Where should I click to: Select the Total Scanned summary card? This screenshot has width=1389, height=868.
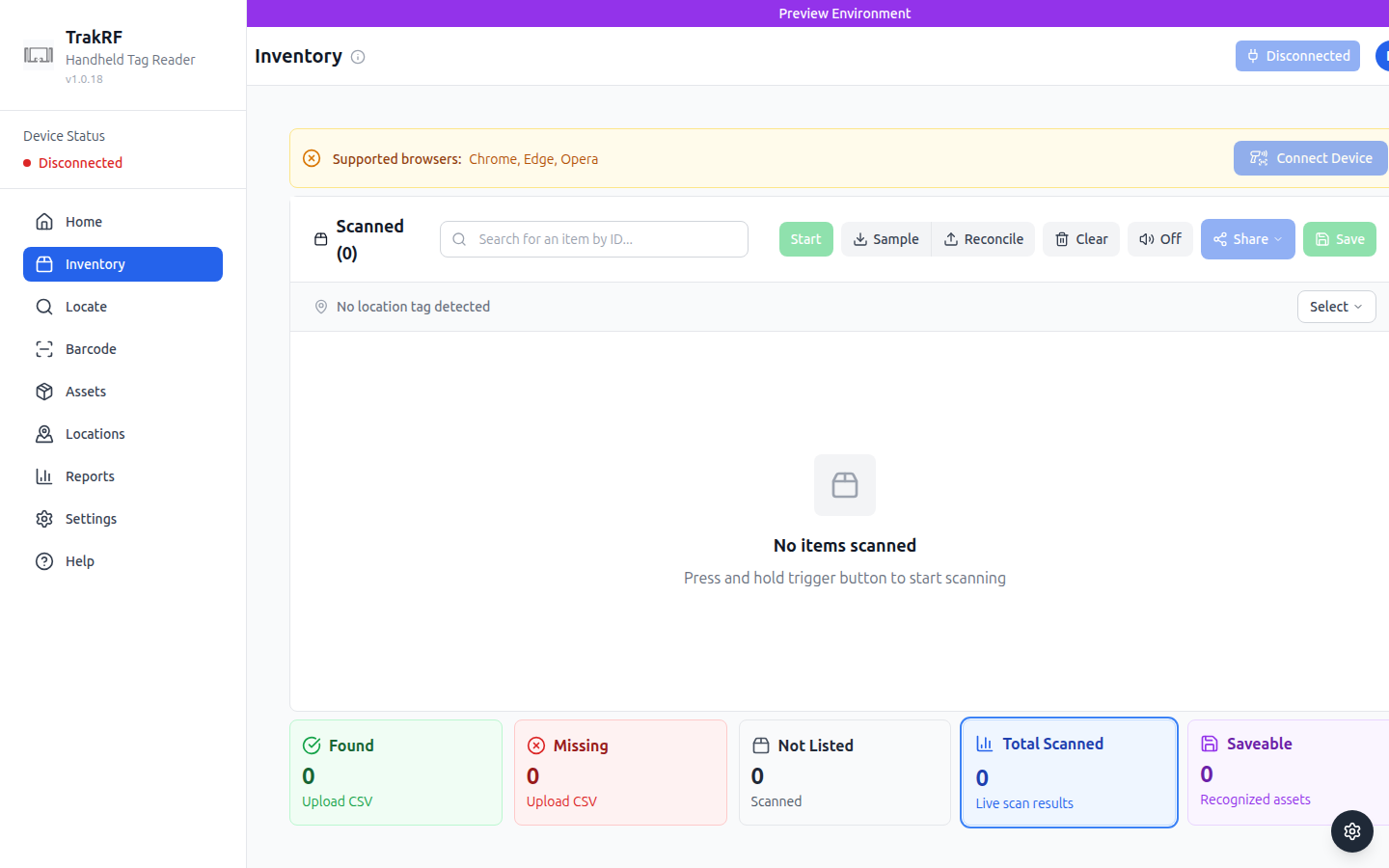coord(1069,773)
